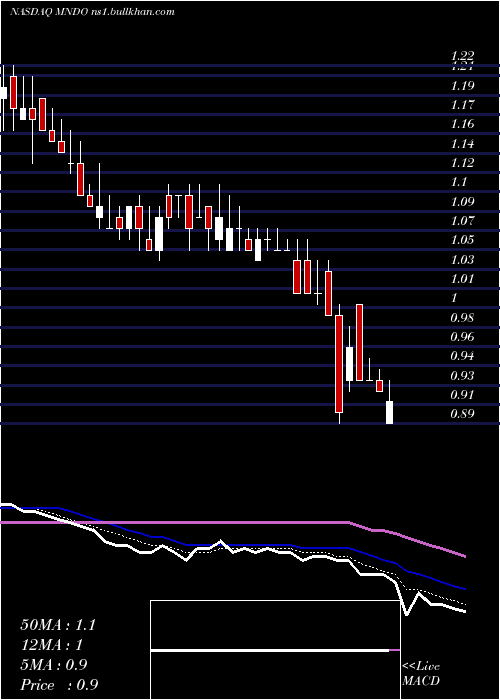The width and height of the screenshot is (500, 700).
Task: Click the 1.16 price axis label
Action: (462, 125)
